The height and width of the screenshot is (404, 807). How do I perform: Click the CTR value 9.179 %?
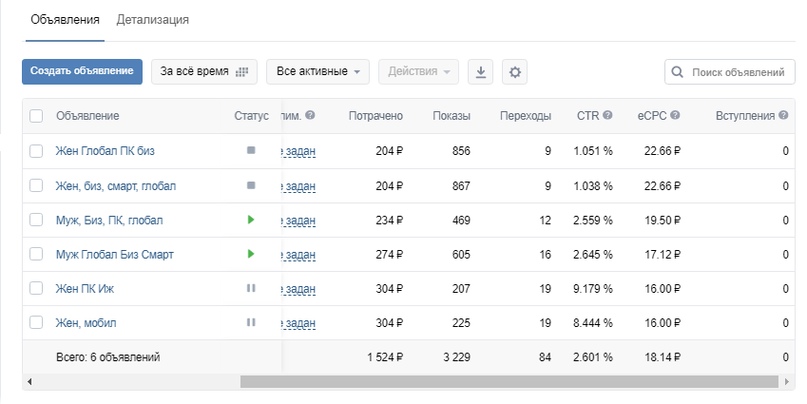pyautogui.click(x=593, y=289)
